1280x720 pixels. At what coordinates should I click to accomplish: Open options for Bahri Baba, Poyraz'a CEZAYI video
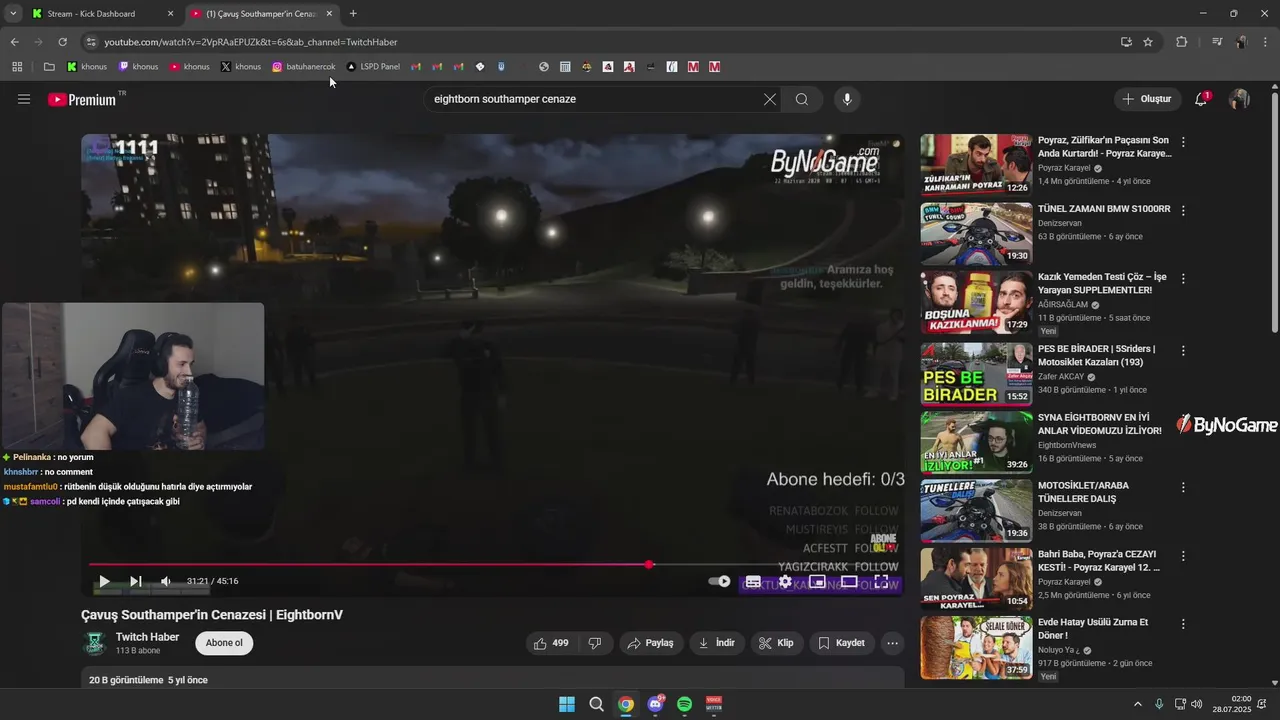[1183, 555]
